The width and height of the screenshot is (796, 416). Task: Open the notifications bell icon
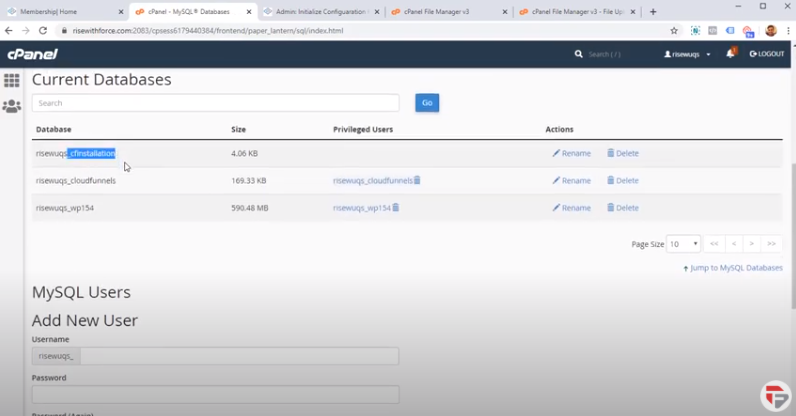pos(730,54)
